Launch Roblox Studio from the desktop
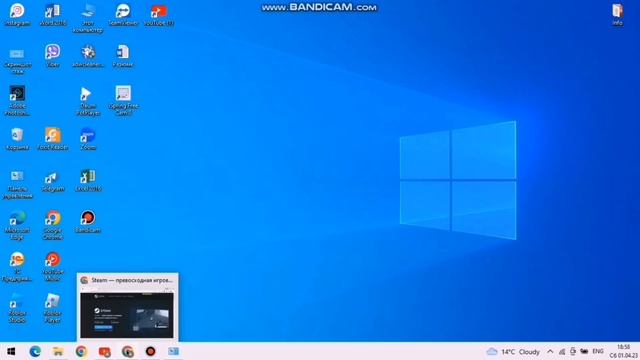This screenshot has width=640, height=360. point(17,309)
